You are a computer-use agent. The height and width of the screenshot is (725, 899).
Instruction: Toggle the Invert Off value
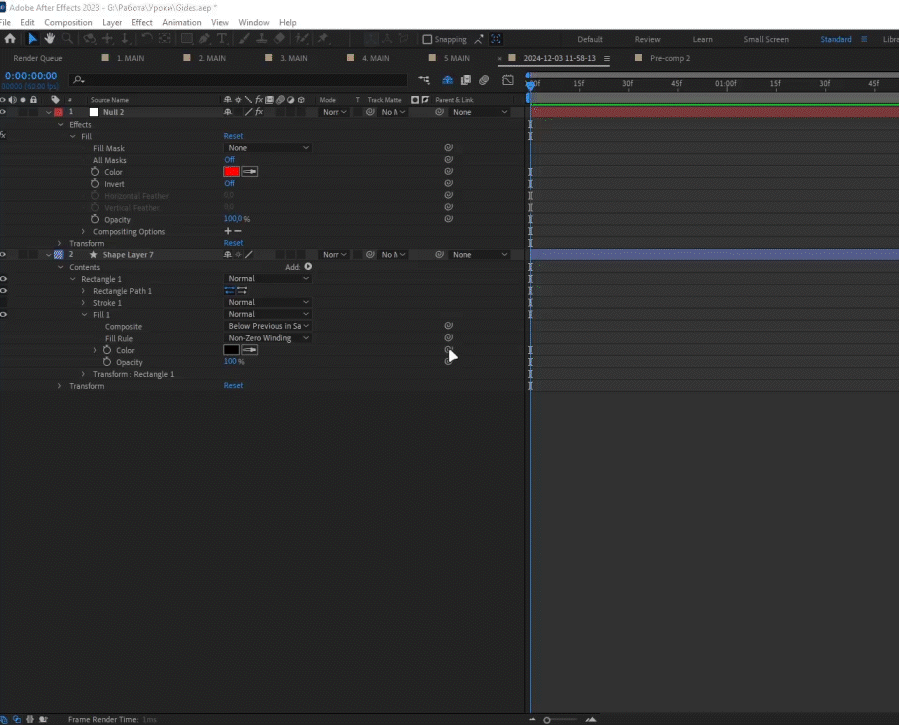[x=229, y=183]
